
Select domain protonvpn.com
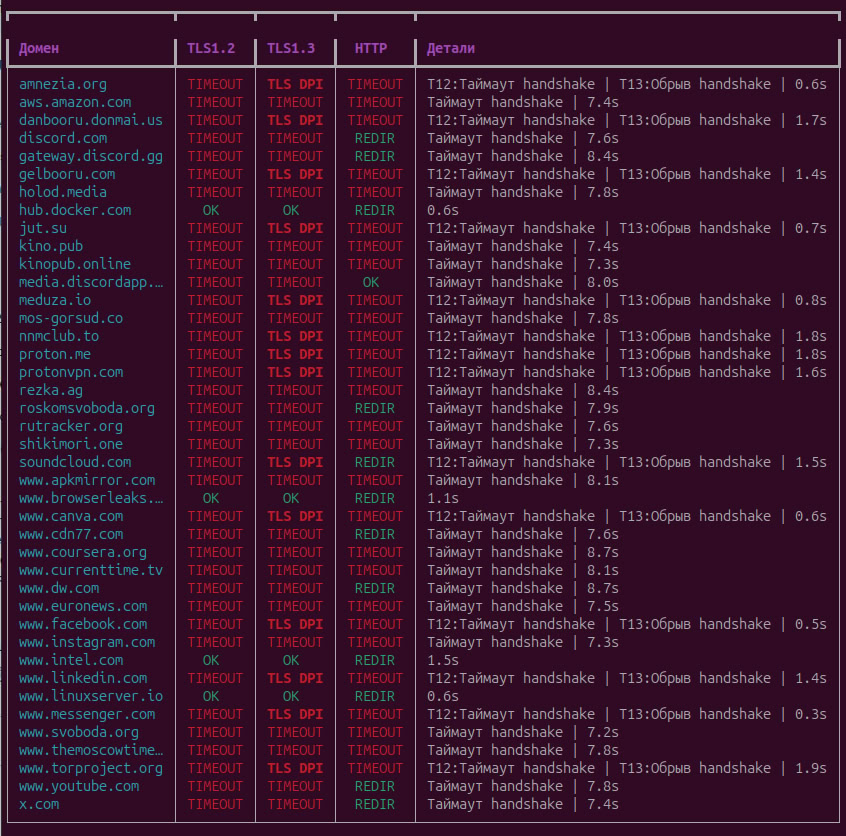point(71,372)
